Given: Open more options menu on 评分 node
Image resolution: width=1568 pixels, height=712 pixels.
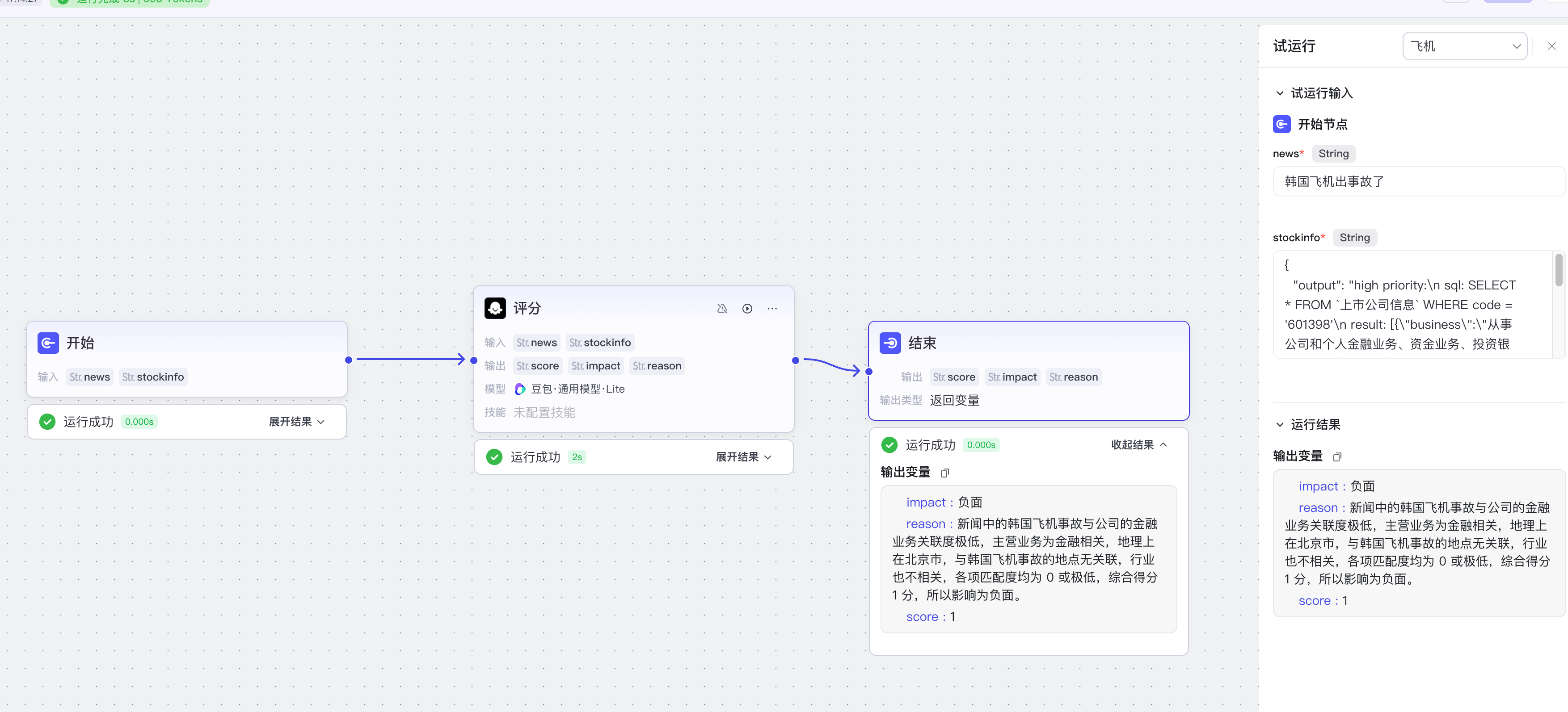Looking at the screenshot, I should point(772,308).
